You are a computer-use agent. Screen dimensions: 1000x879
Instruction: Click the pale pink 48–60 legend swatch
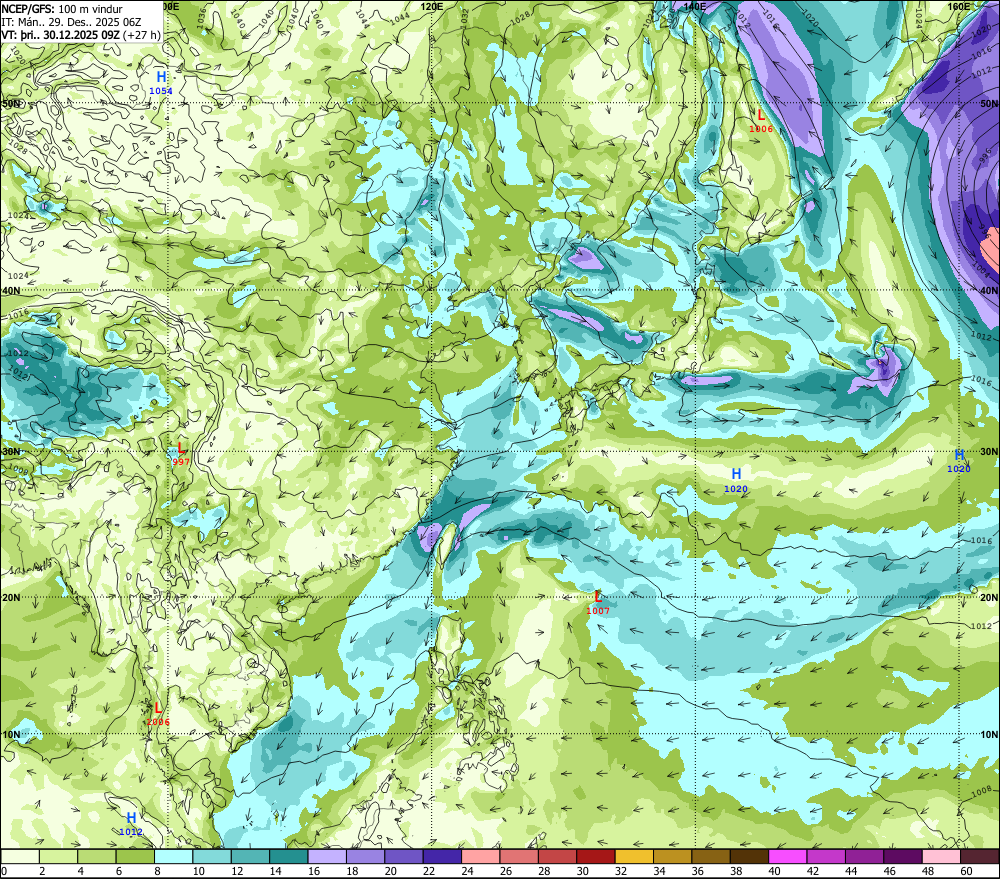click(941, 856)
